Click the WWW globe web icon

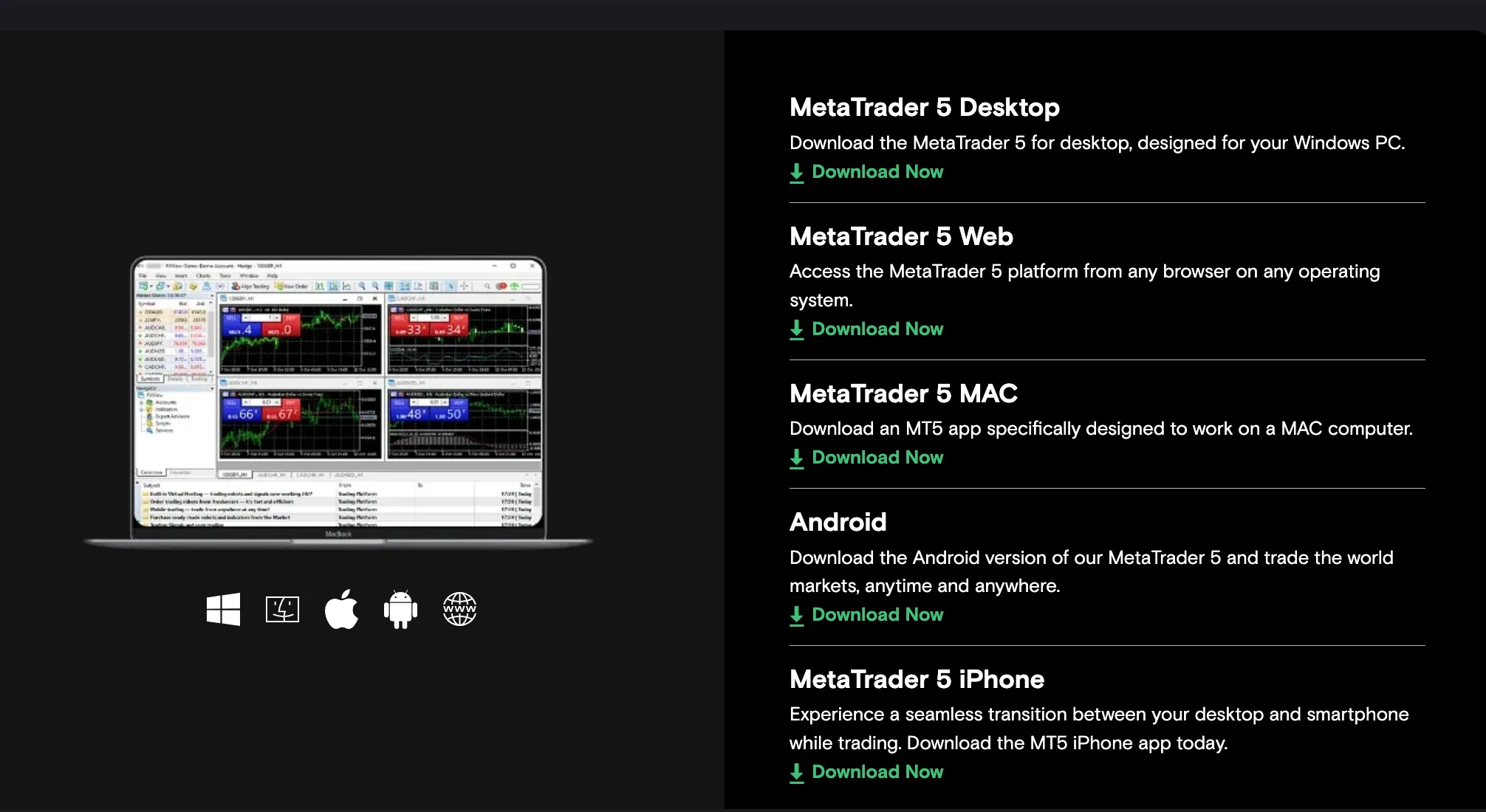459,609
